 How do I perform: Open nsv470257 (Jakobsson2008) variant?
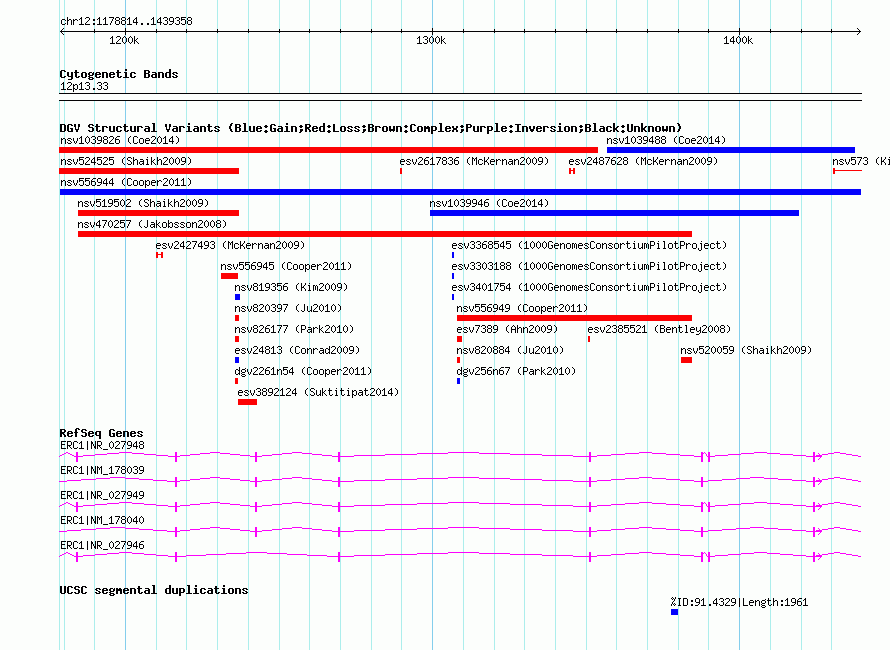pos(152,224)
